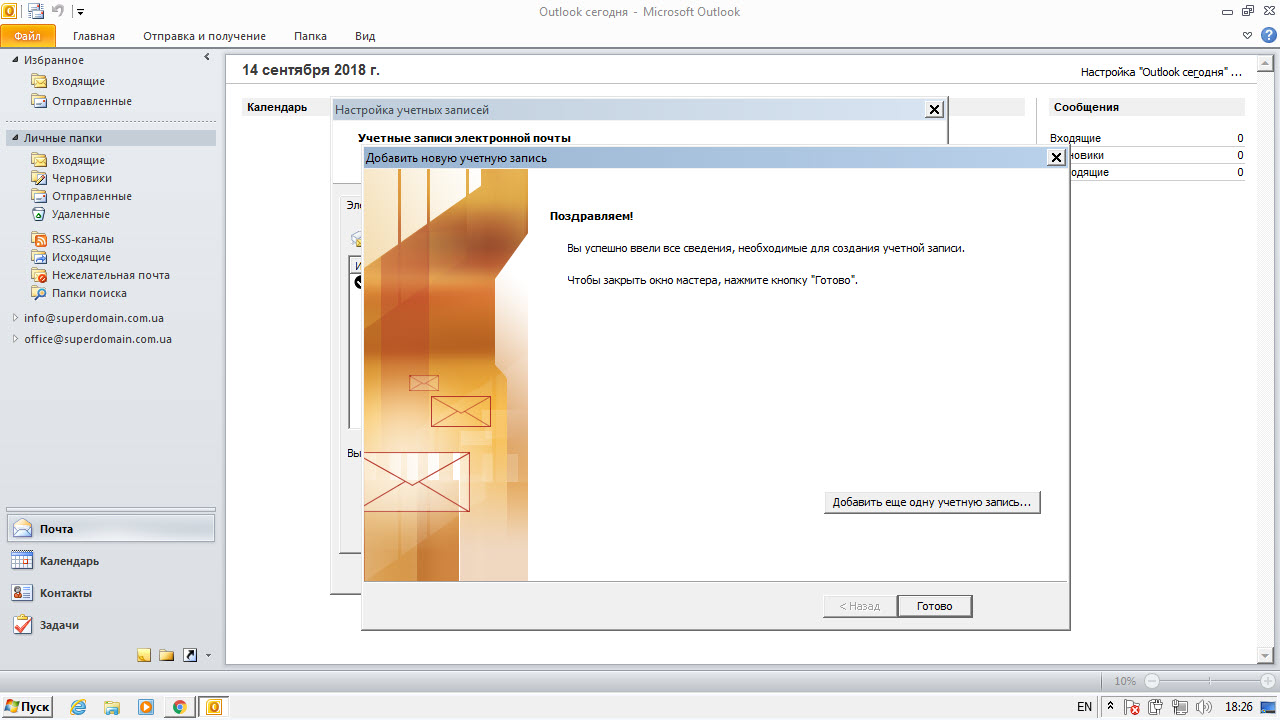Open Google Chrome from the taskbar
The width and height of the screenshot is (1280, 720).
click(180, 707)
